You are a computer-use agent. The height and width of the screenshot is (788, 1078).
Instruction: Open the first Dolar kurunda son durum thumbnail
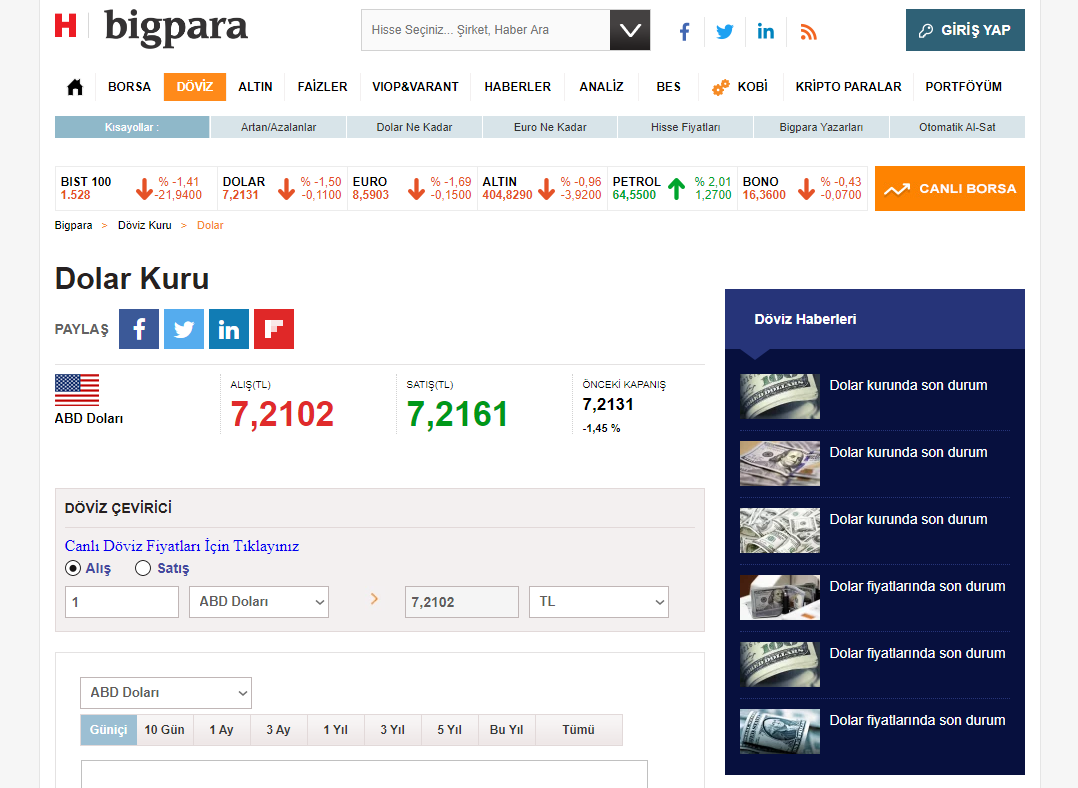click(780, 397)
